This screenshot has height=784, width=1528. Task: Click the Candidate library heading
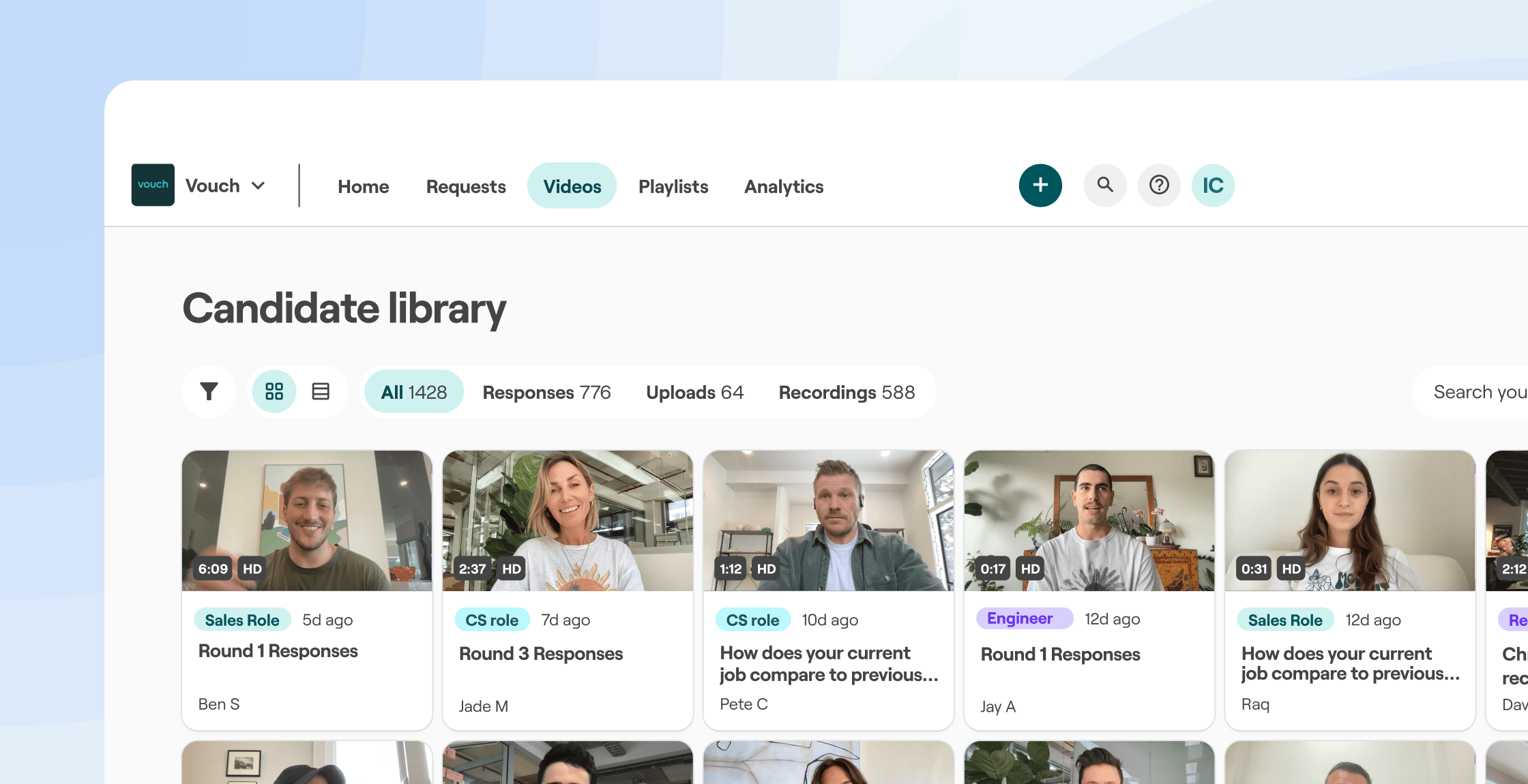point(344,309)
